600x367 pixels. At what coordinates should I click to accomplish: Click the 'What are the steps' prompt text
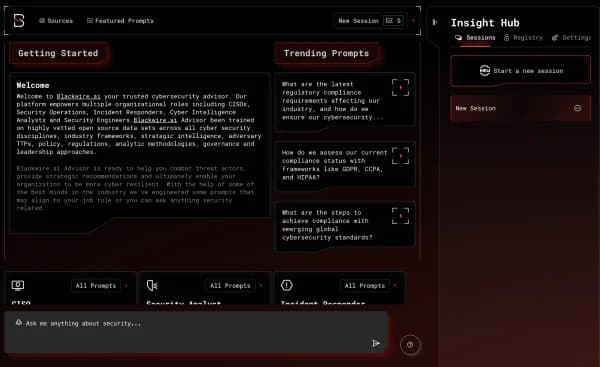point(327,225)
